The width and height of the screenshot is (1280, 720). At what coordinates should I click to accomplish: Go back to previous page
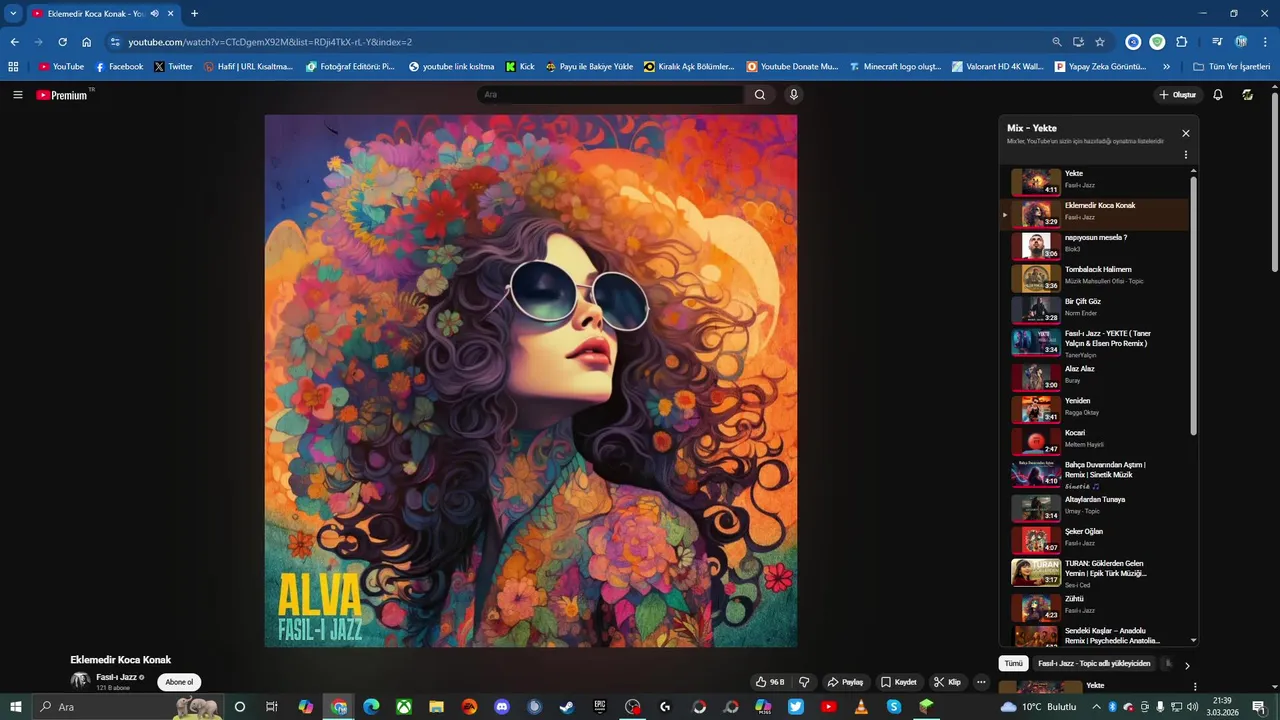(x=14, y=42)
